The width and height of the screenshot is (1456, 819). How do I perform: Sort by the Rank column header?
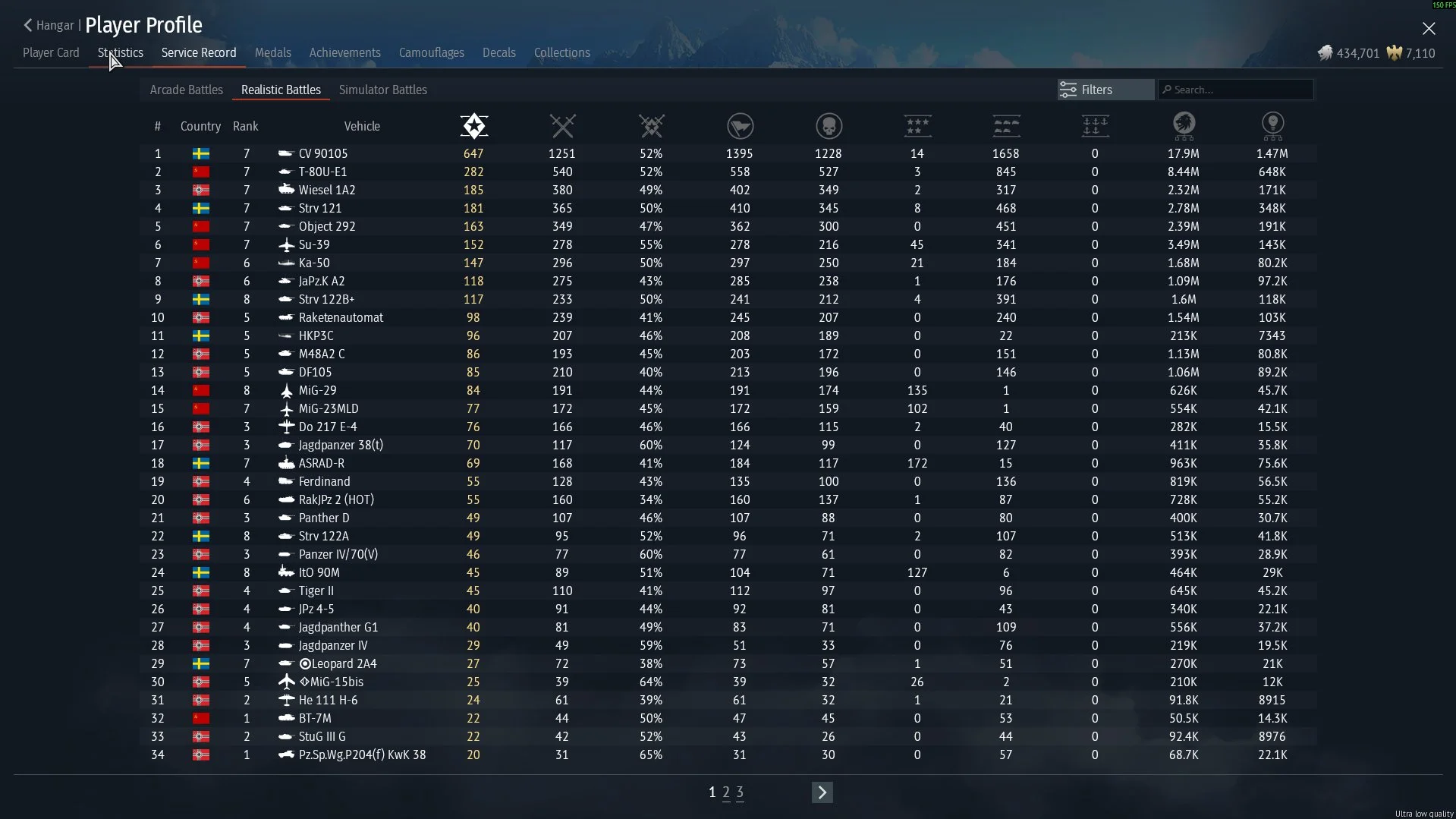click(x=246, y=126)
